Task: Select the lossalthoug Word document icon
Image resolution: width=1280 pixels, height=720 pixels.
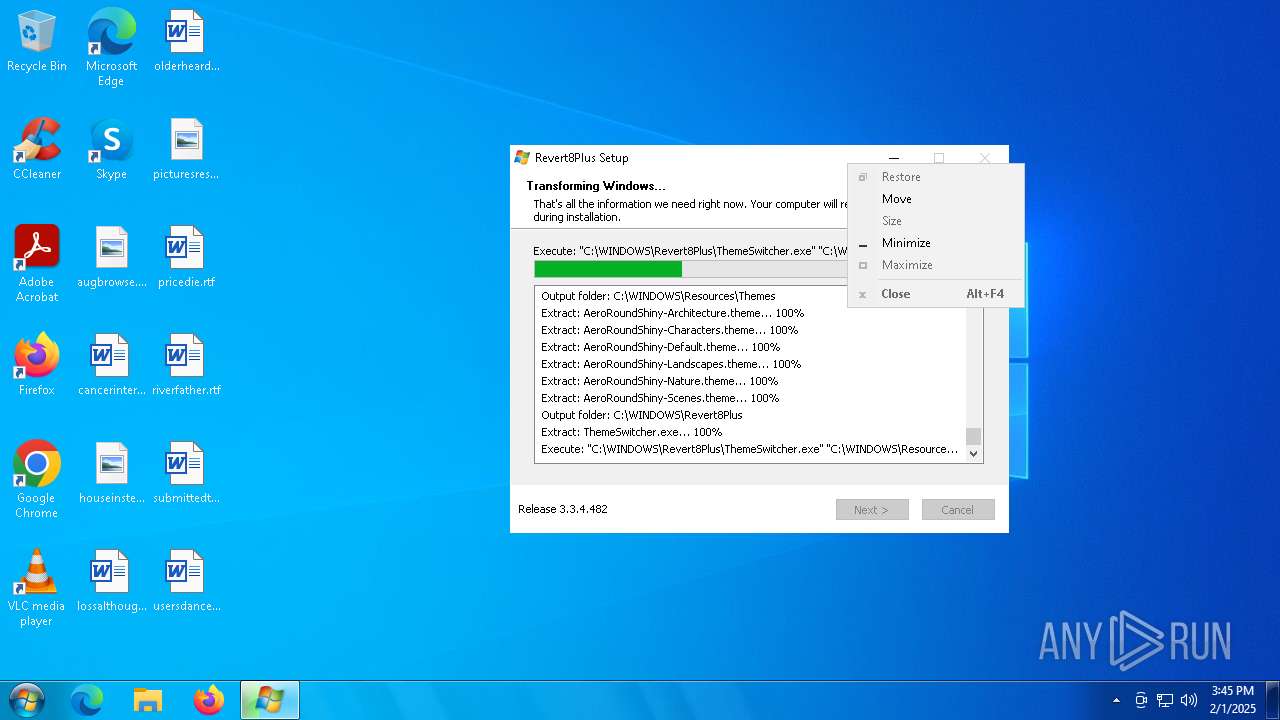Action: (x=111, y=582)
